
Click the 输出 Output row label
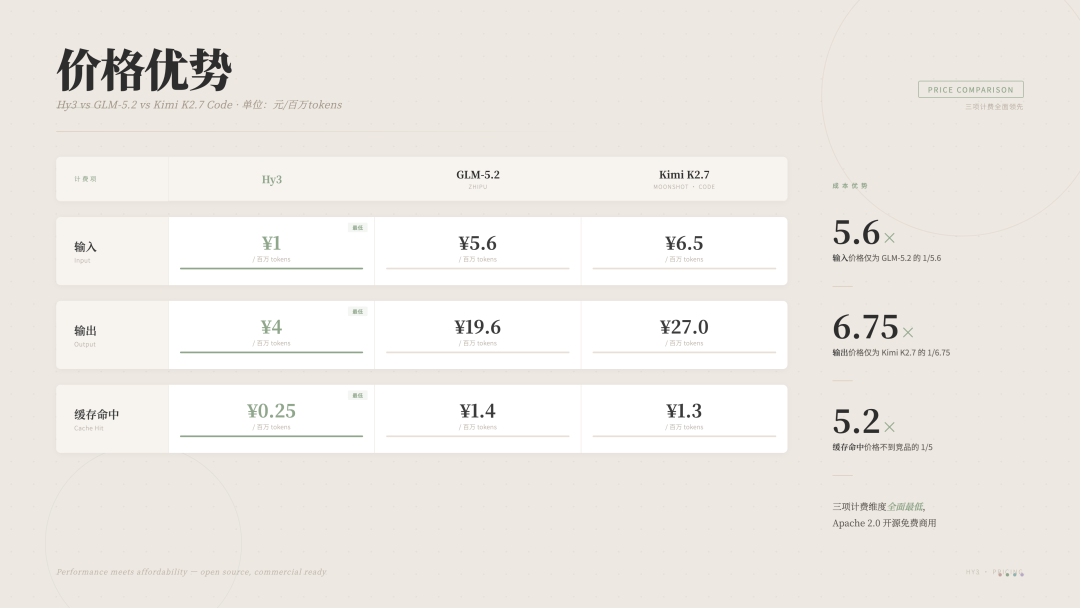coord(85,335)
